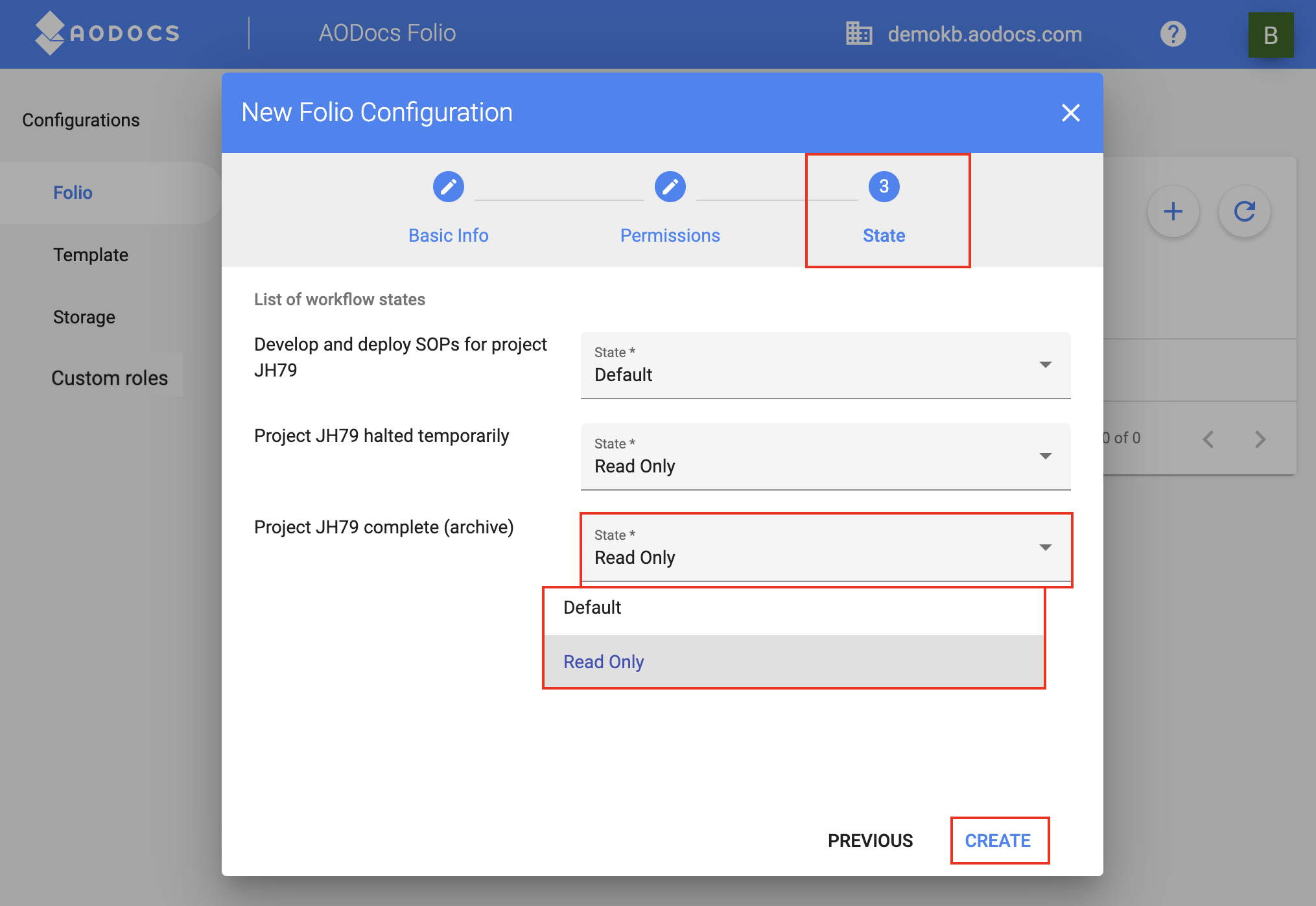
Task: Click the AODocs Folio title
Action: point(387,33)
